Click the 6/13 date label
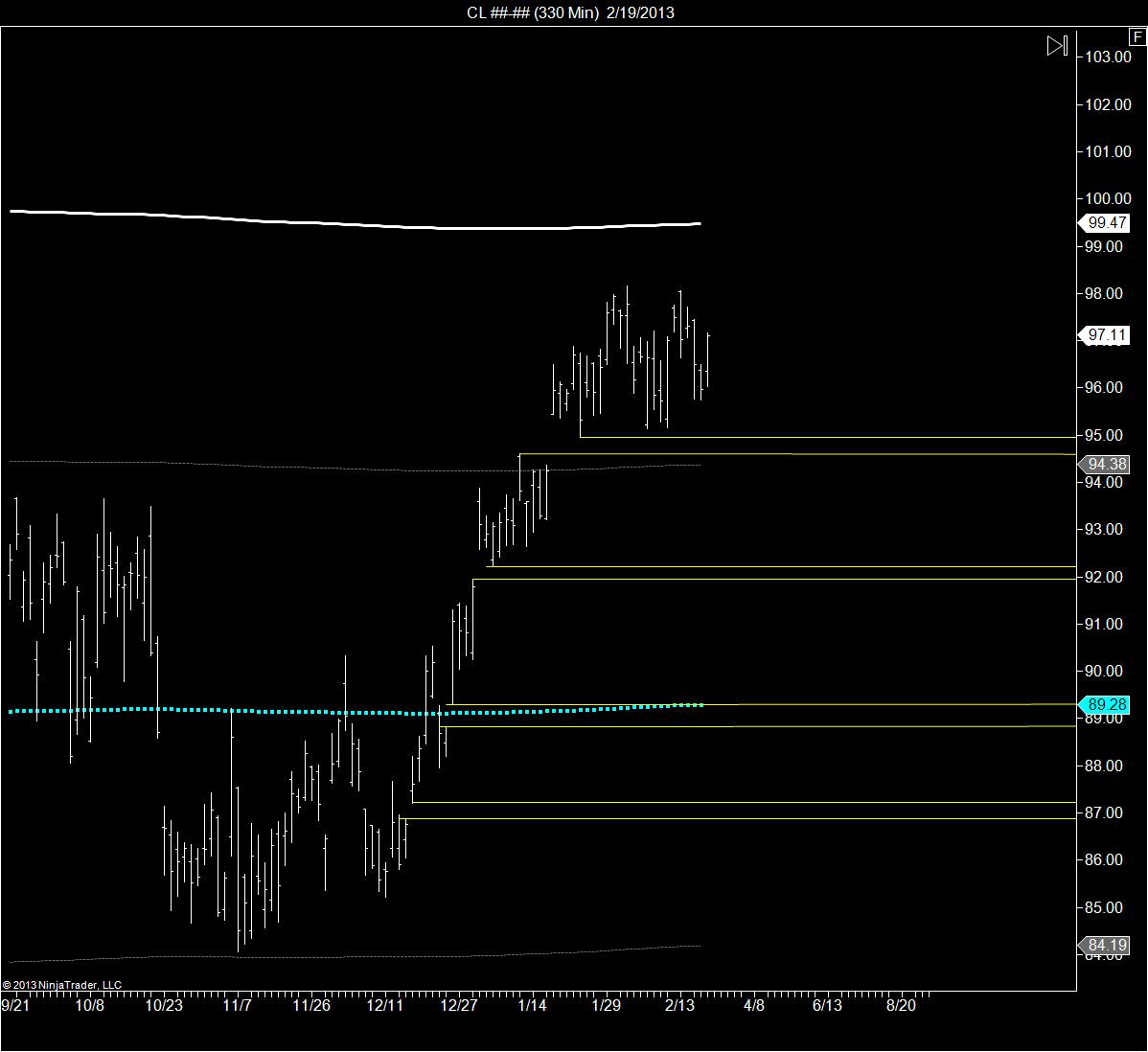This screenshot has height=1052, width=1148. [x=827, y=1005]
